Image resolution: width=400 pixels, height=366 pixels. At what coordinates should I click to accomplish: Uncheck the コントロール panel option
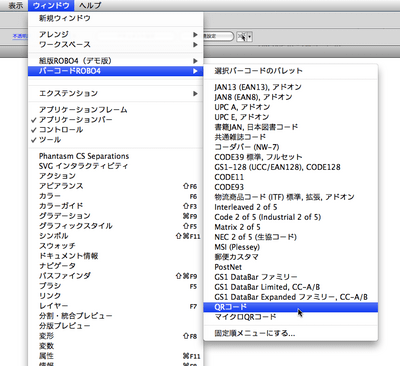click(x=115, y=130)
